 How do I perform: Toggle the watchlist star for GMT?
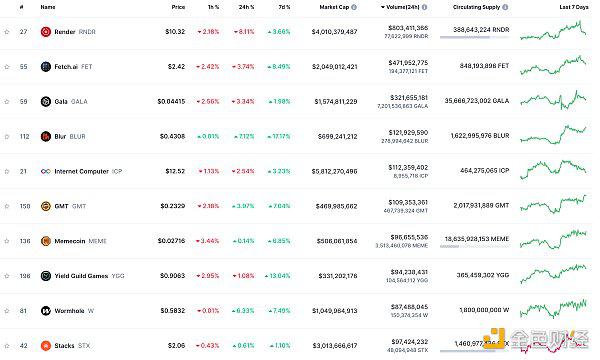7,206
